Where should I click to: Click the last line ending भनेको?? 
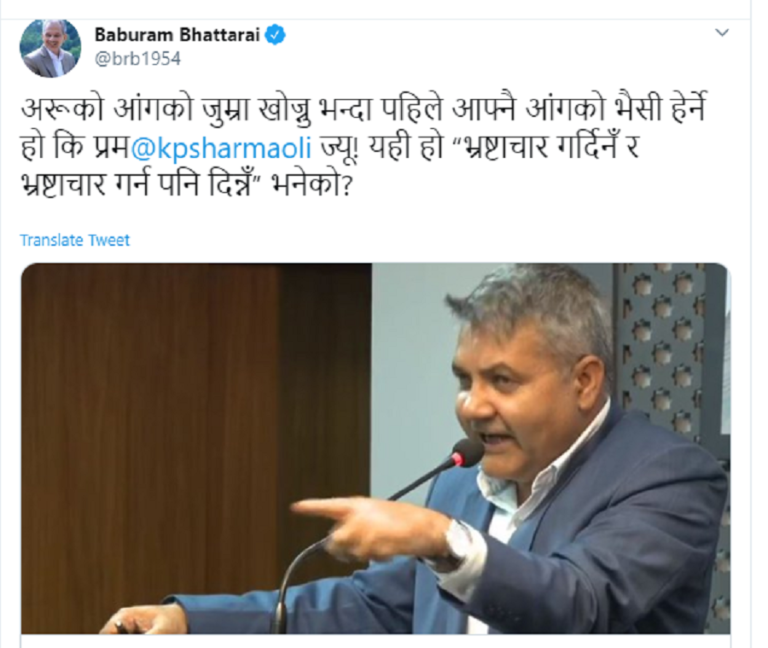click(x=187, y=185)
